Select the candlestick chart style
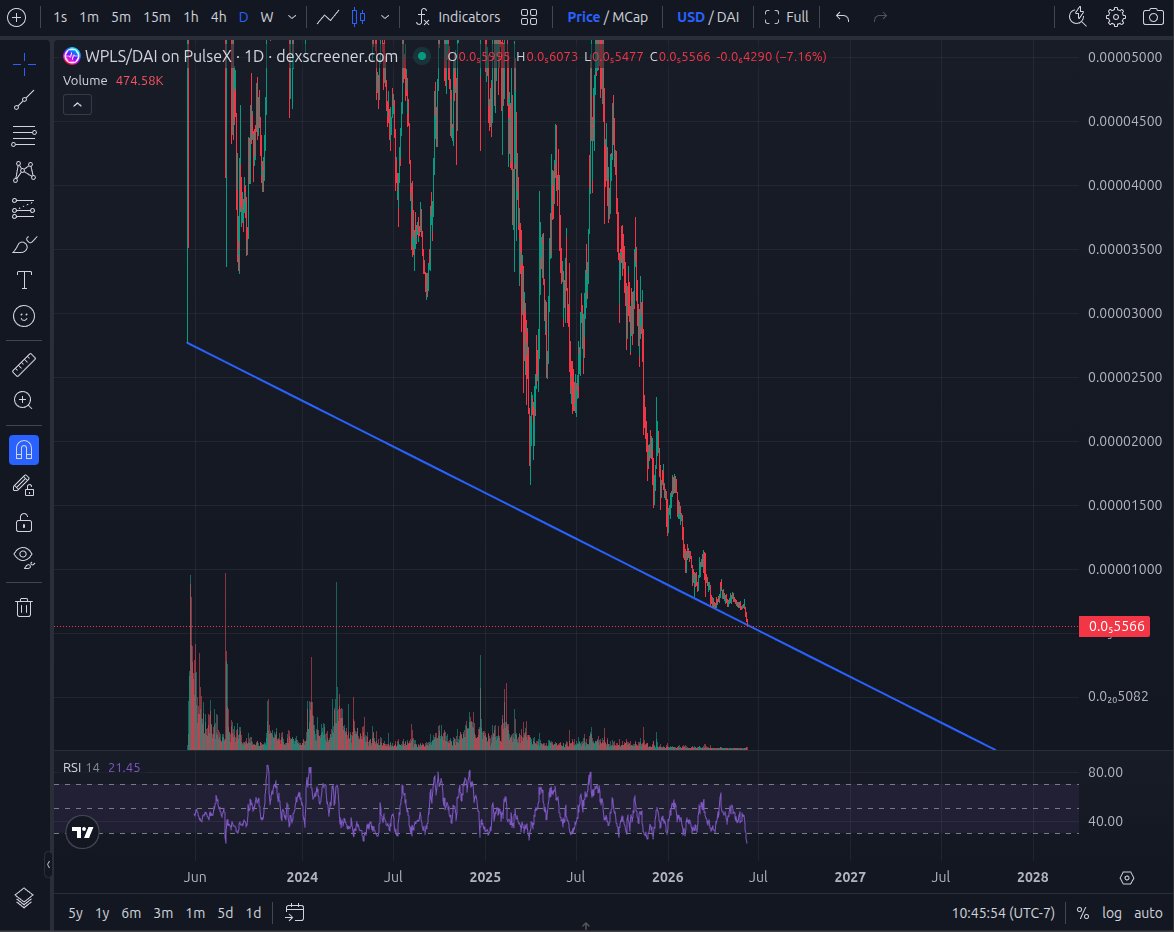The image size is (1174, 932). tap(359, 17)
